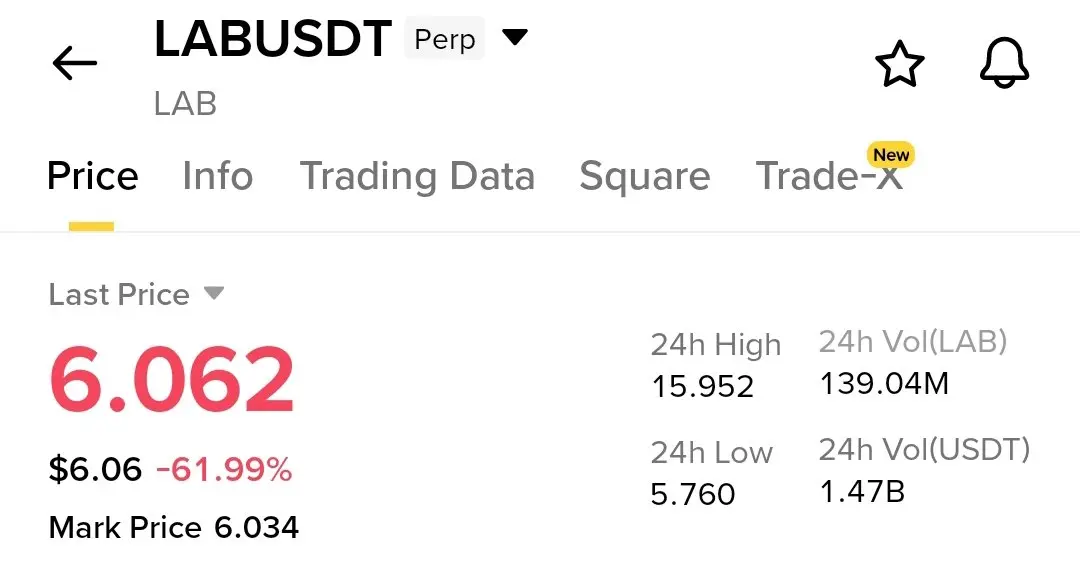Click the large red 6.062 price
The image size is (1080, 572).
172,380
